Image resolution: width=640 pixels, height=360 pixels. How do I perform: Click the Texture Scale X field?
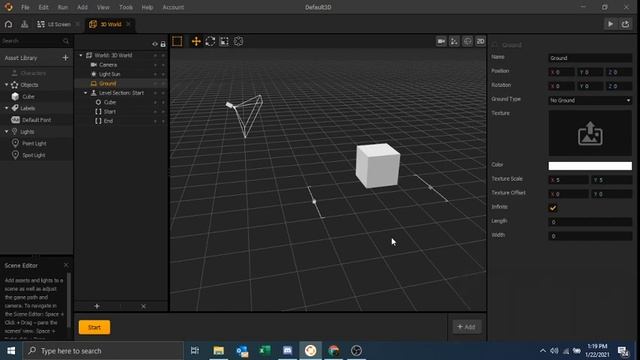(568, 180)
